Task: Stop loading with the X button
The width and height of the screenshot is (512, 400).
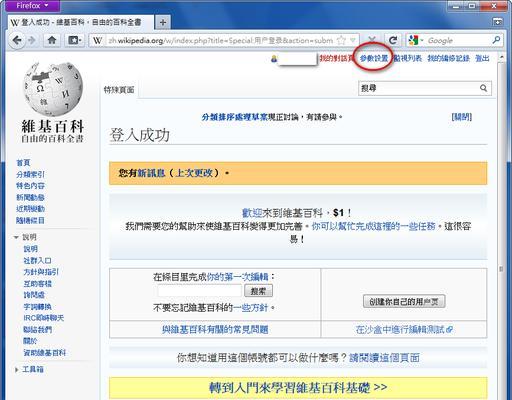Action: pos(372,39)
